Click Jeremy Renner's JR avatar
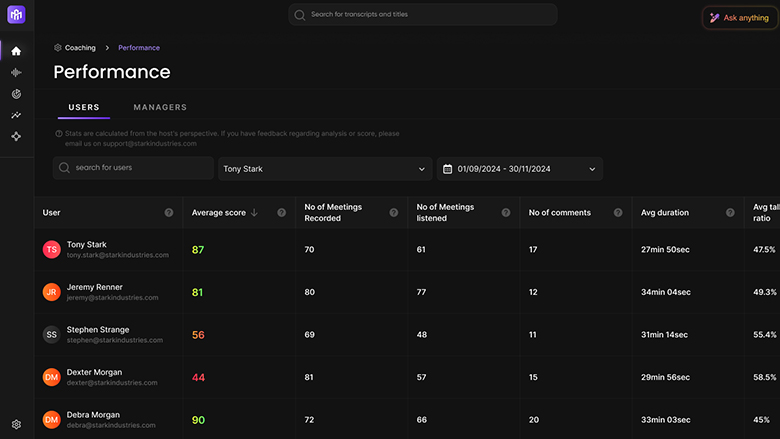Image resolution: width=780 pixels, height=439 pixels. (x=51, y=292)
